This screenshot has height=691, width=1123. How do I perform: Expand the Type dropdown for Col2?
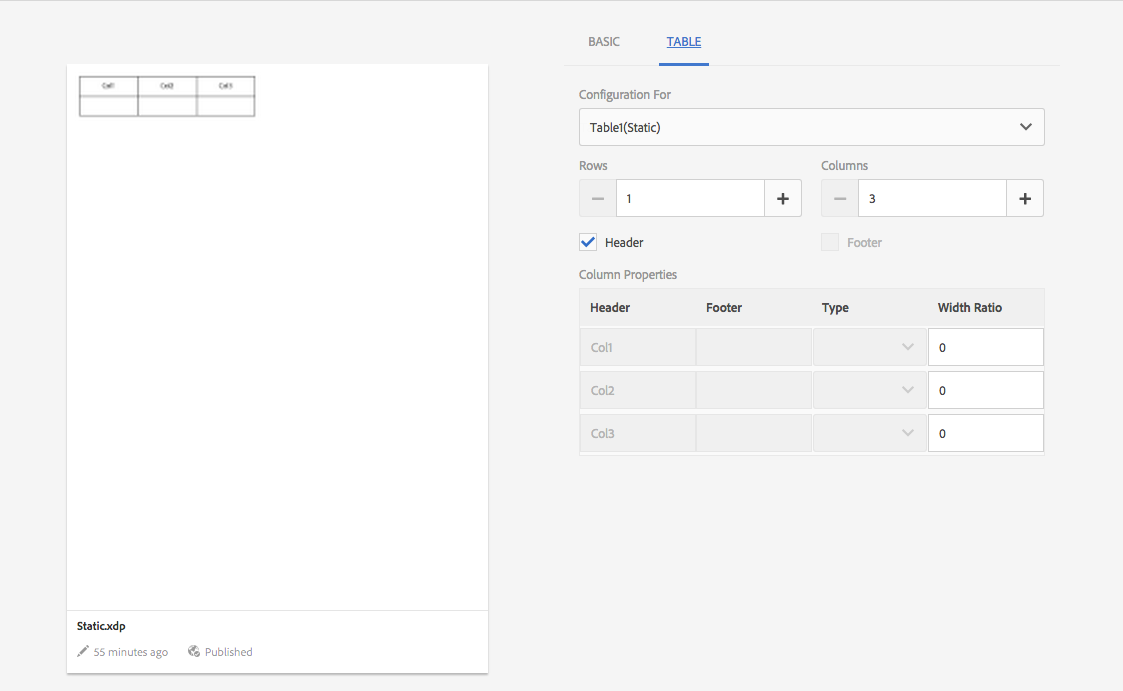click(x=869, y=390)
